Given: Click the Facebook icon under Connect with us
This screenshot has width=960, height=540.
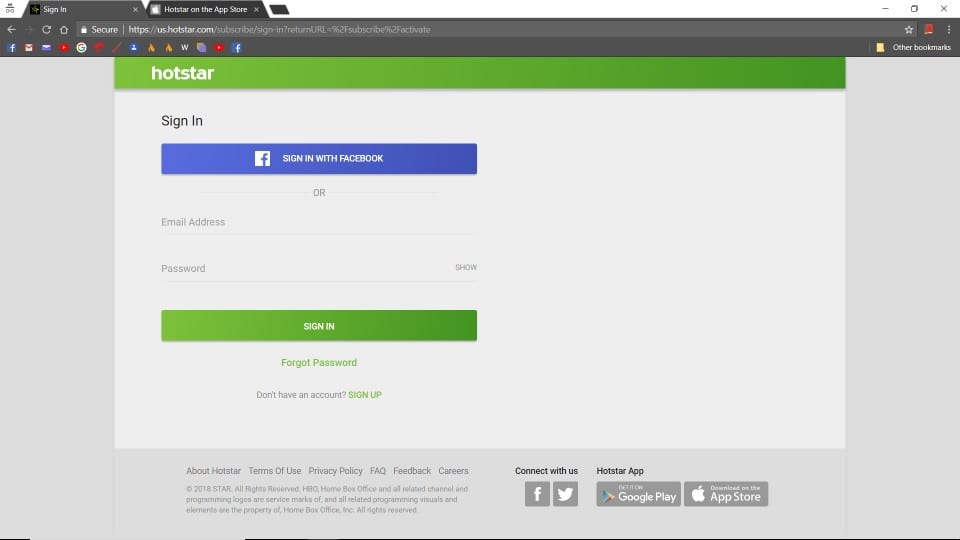Looking at the screenshot, I should coord(537,494).
